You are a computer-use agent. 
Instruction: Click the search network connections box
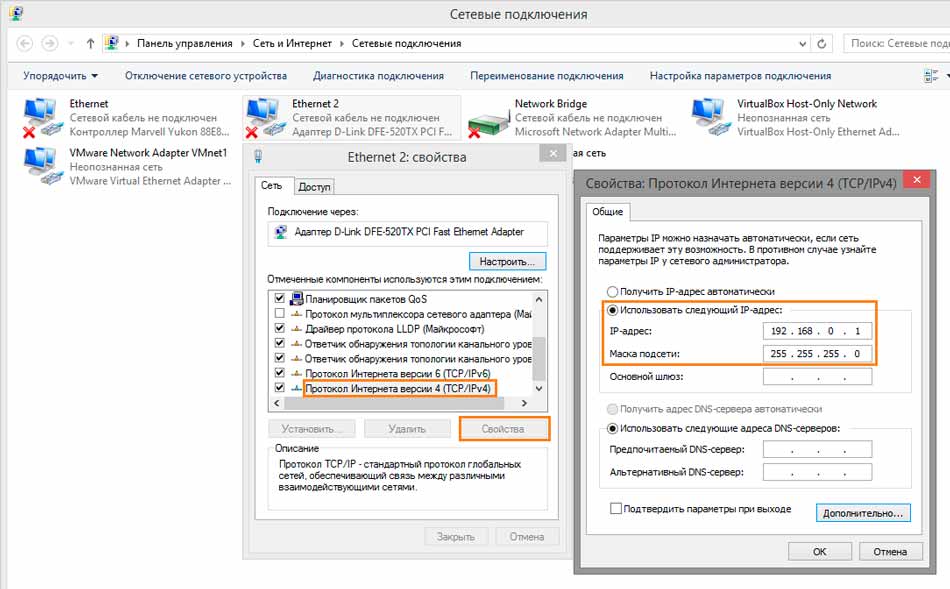(897, 44)
